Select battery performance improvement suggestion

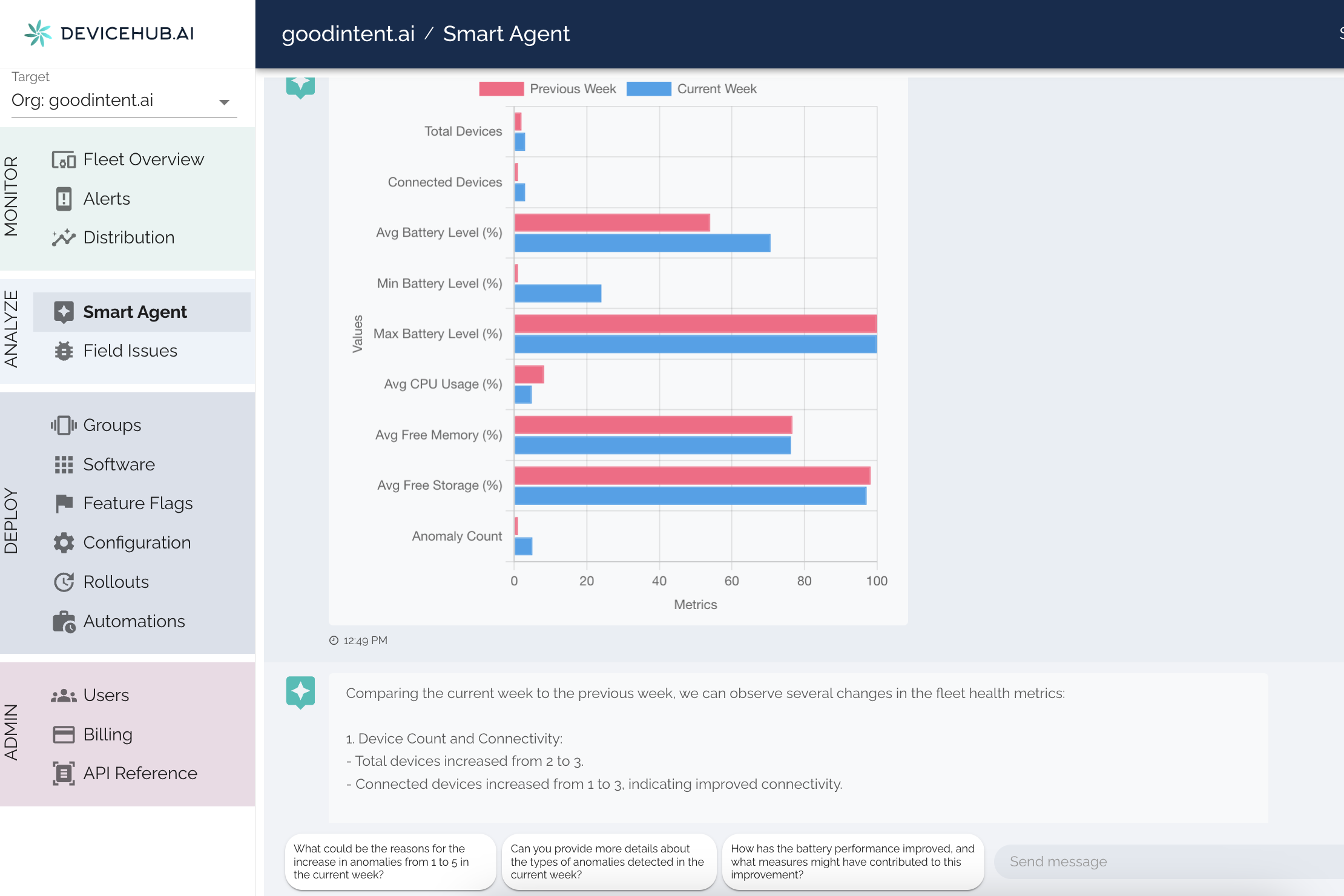[852, 861]
